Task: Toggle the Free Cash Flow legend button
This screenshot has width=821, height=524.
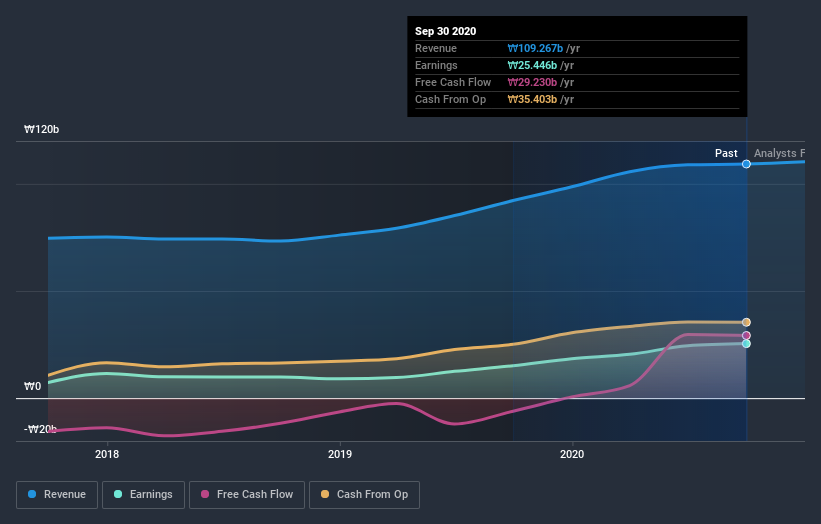Action: click(247, 495)
